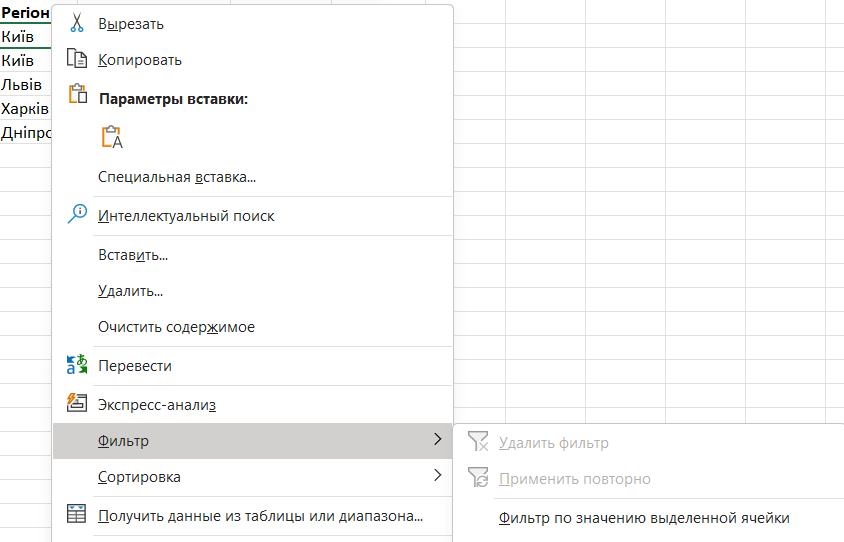Screen dimensions: 844x542
Task: Expand the Сортировка submenu arrow
Action: [x=438, y=475]
